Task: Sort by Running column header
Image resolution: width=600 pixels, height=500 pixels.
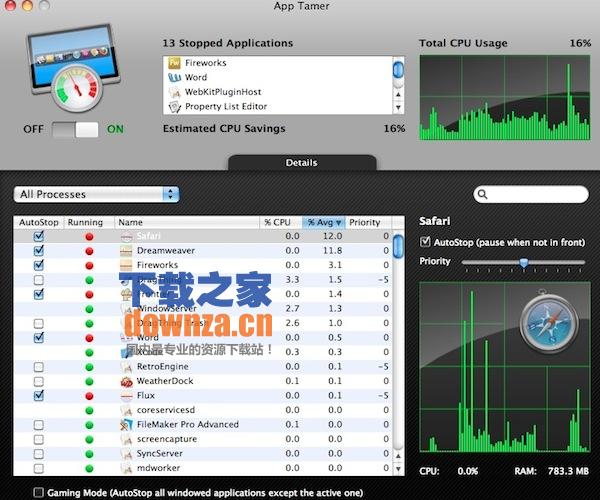Action: [x=89, y=222]
